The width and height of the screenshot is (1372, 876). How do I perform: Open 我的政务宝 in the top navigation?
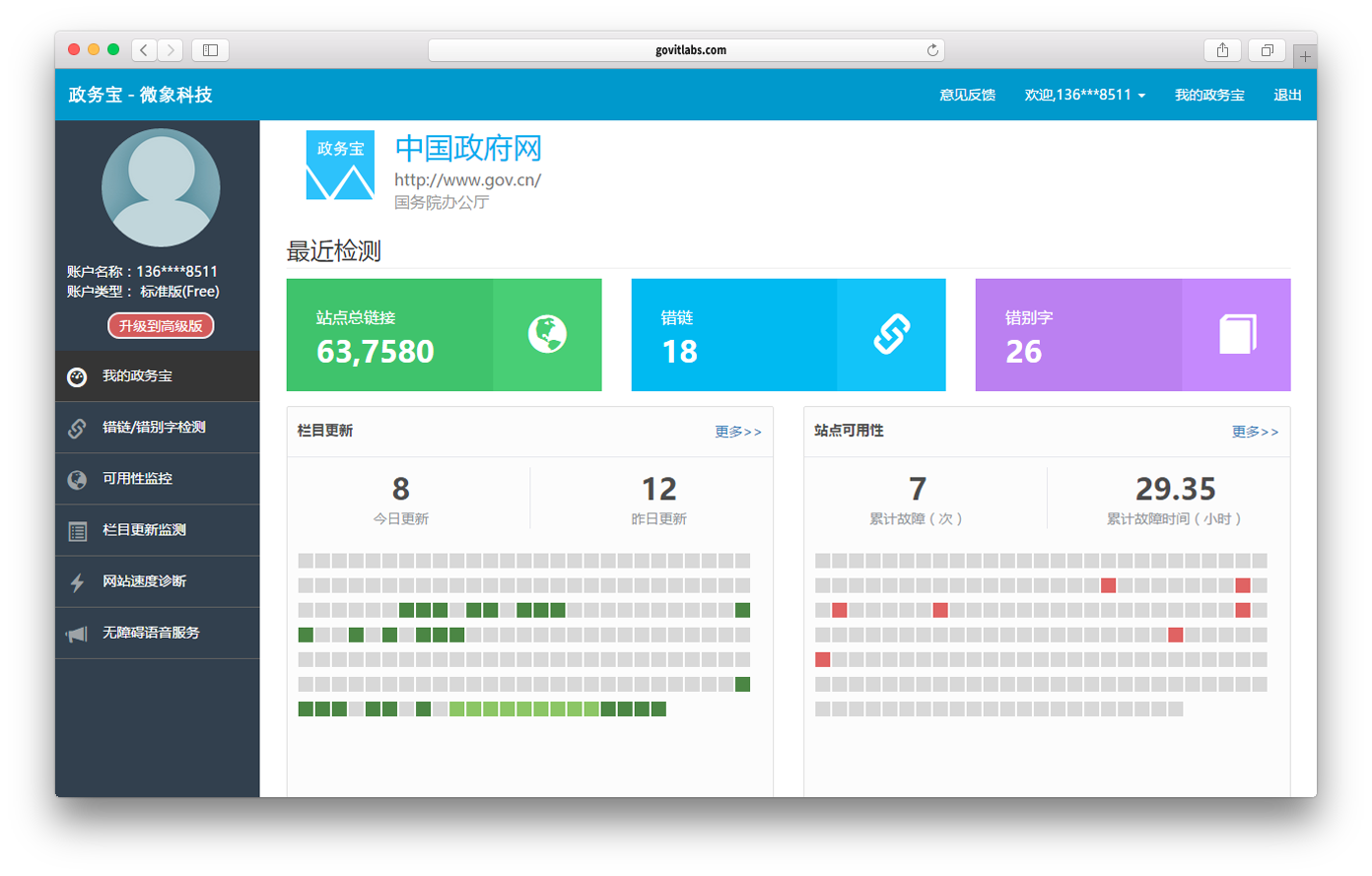pos(1209,95)
